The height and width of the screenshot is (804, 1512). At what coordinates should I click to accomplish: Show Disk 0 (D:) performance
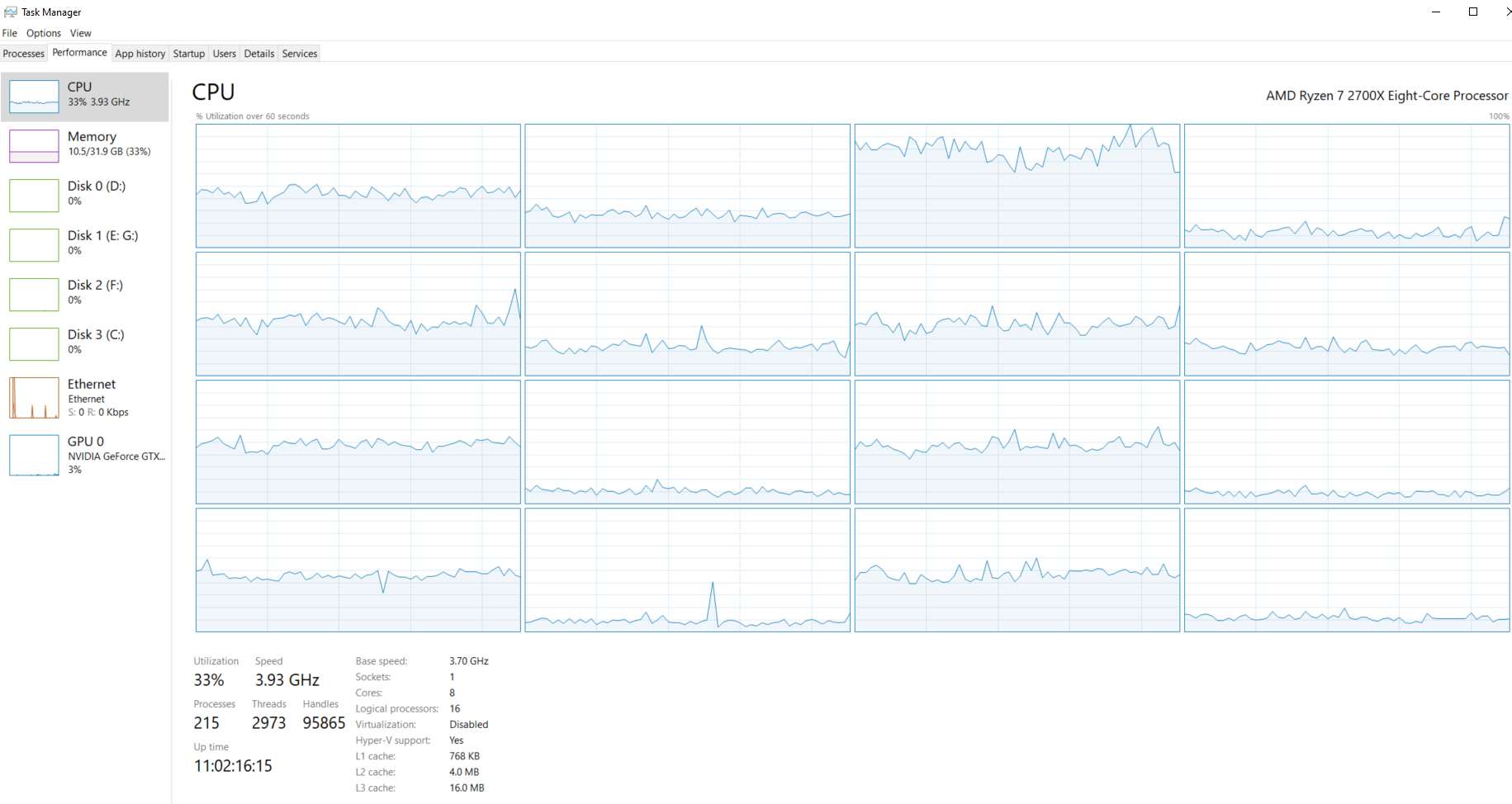coord(84,196)
